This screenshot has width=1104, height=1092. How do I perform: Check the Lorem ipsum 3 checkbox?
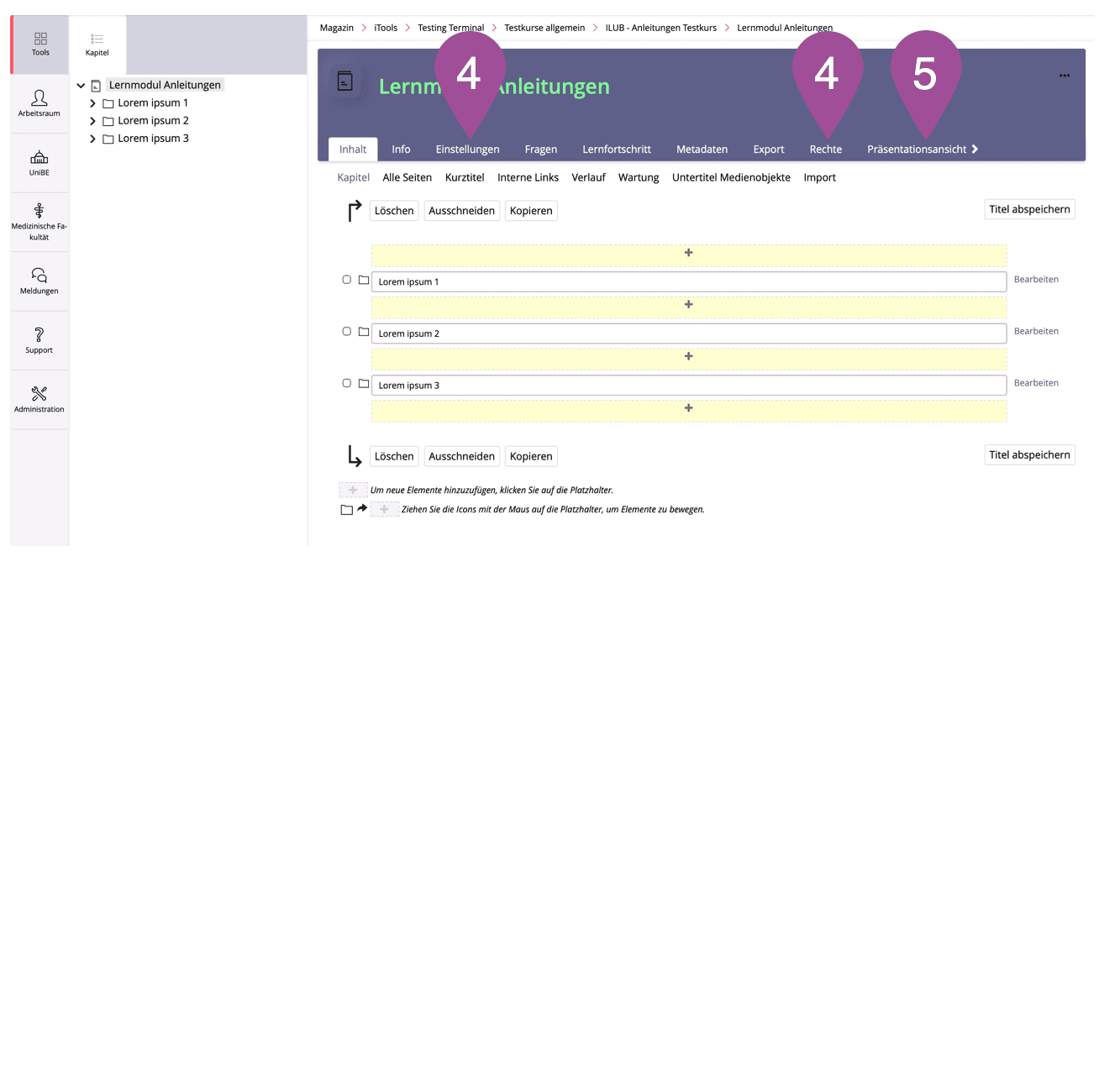point(346,383)
